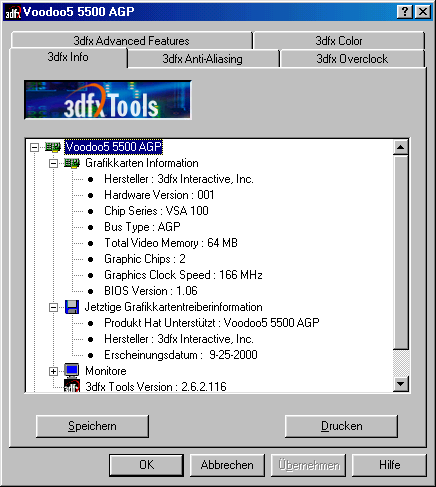Collapse Jetzige Grafikkartentreiberinformation node

click(x=53, y=307)
